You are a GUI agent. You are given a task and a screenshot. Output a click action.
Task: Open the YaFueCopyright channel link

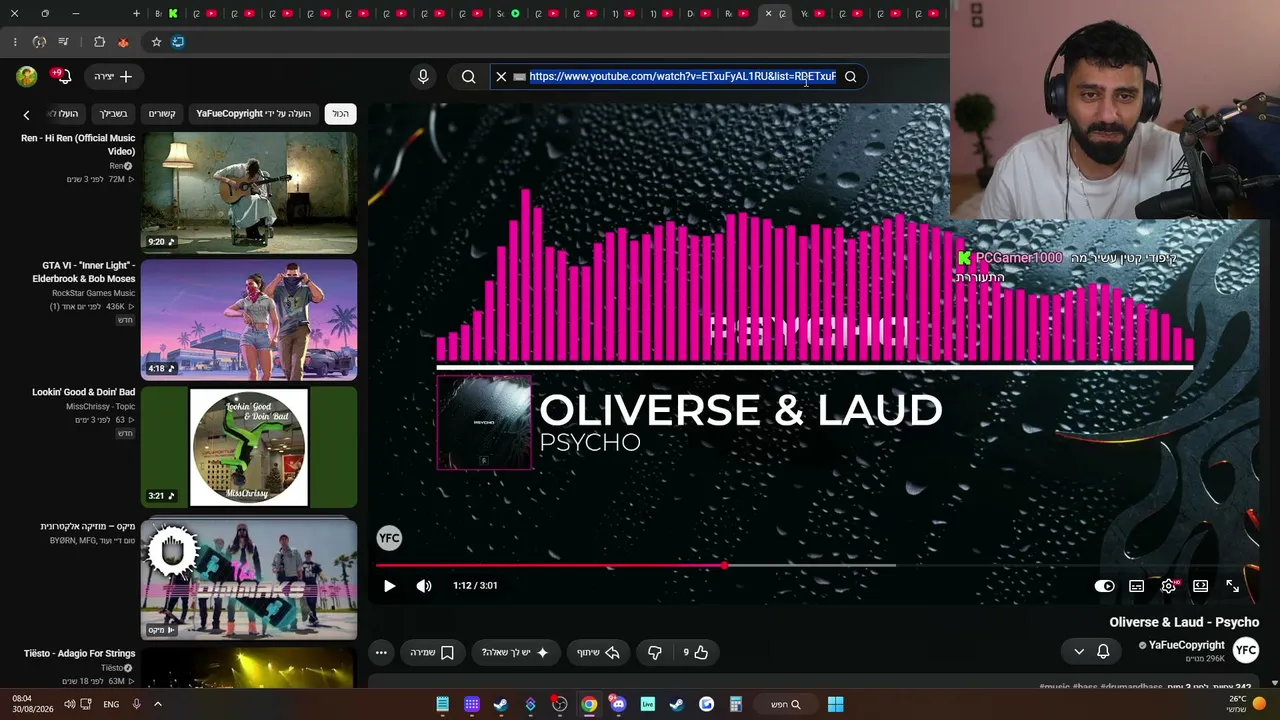pyautogui.click(x=1187, y=645)
